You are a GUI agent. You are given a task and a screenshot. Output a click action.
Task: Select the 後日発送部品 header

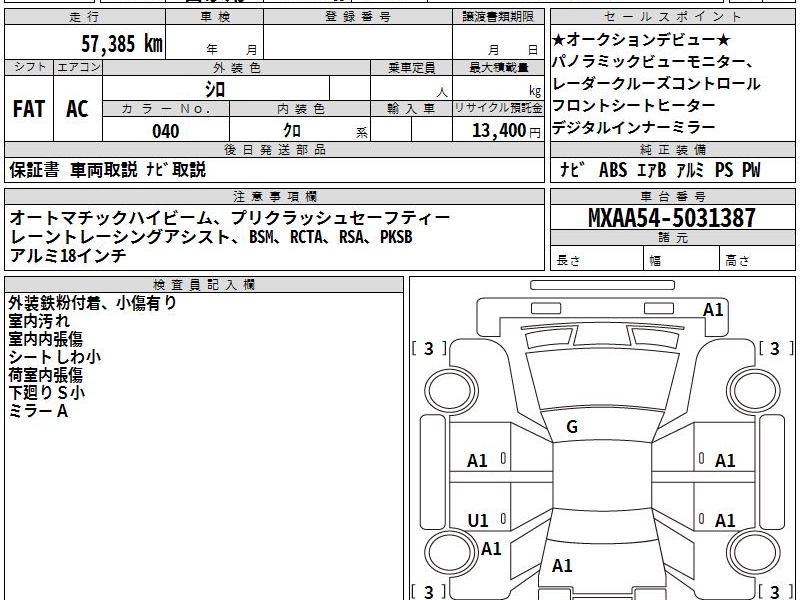274,149
